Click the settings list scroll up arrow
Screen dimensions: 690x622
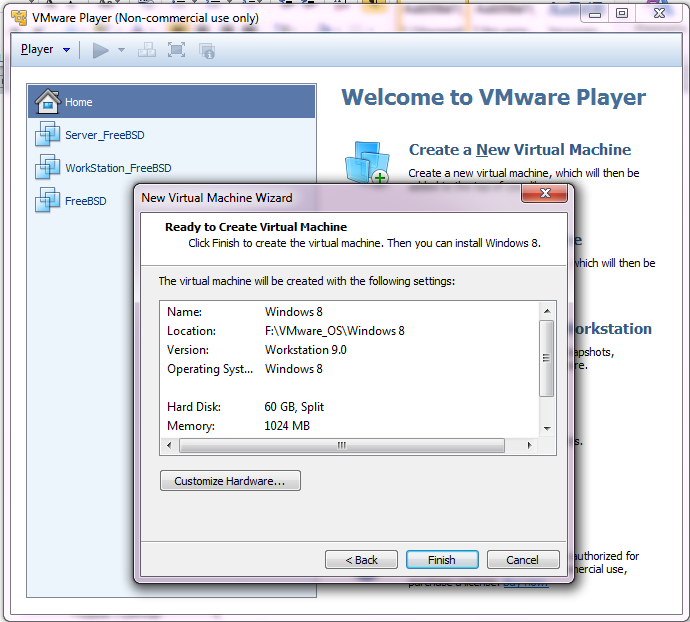click(x=547, y=311)
